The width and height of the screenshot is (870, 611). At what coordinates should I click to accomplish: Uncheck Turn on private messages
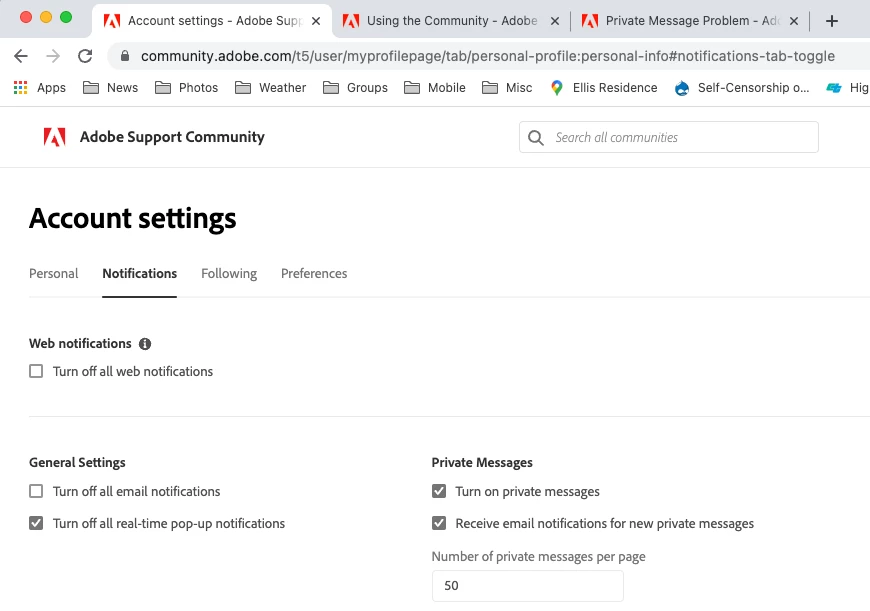point(439,491)
